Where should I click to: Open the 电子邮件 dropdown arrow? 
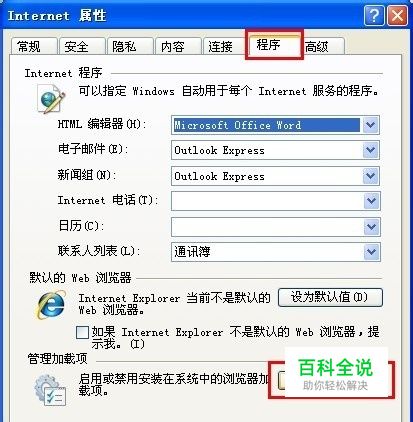pyautogui.click(x=370, y=150)
